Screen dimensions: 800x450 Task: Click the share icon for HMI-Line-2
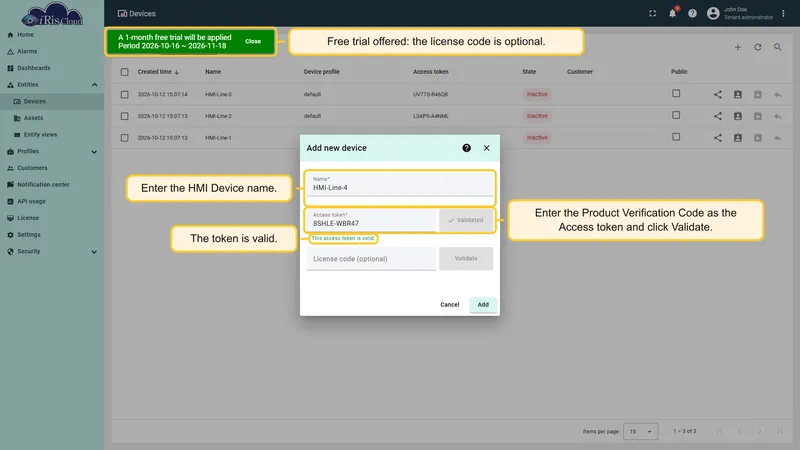pyautogui.click(x=718, y=116)
